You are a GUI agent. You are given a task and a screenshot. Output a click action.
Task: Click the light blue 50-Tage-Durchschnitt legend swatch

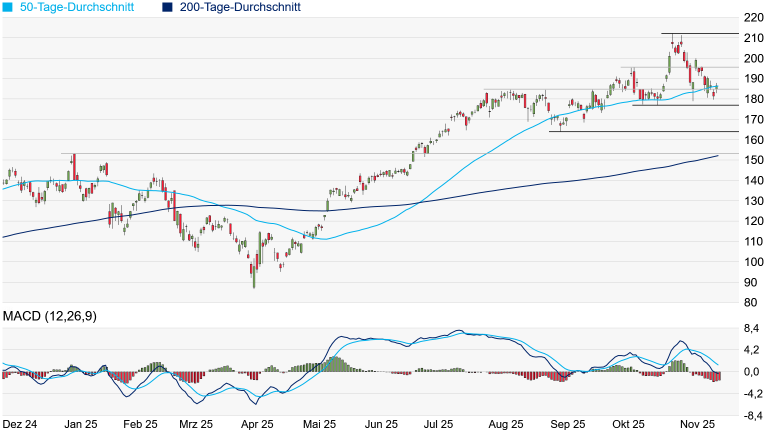(x=7, y=7)
